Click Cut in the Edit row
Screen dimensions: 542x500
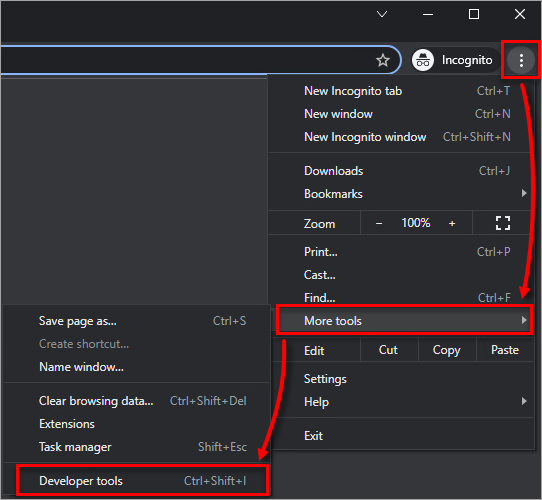[x=389, y=350]
